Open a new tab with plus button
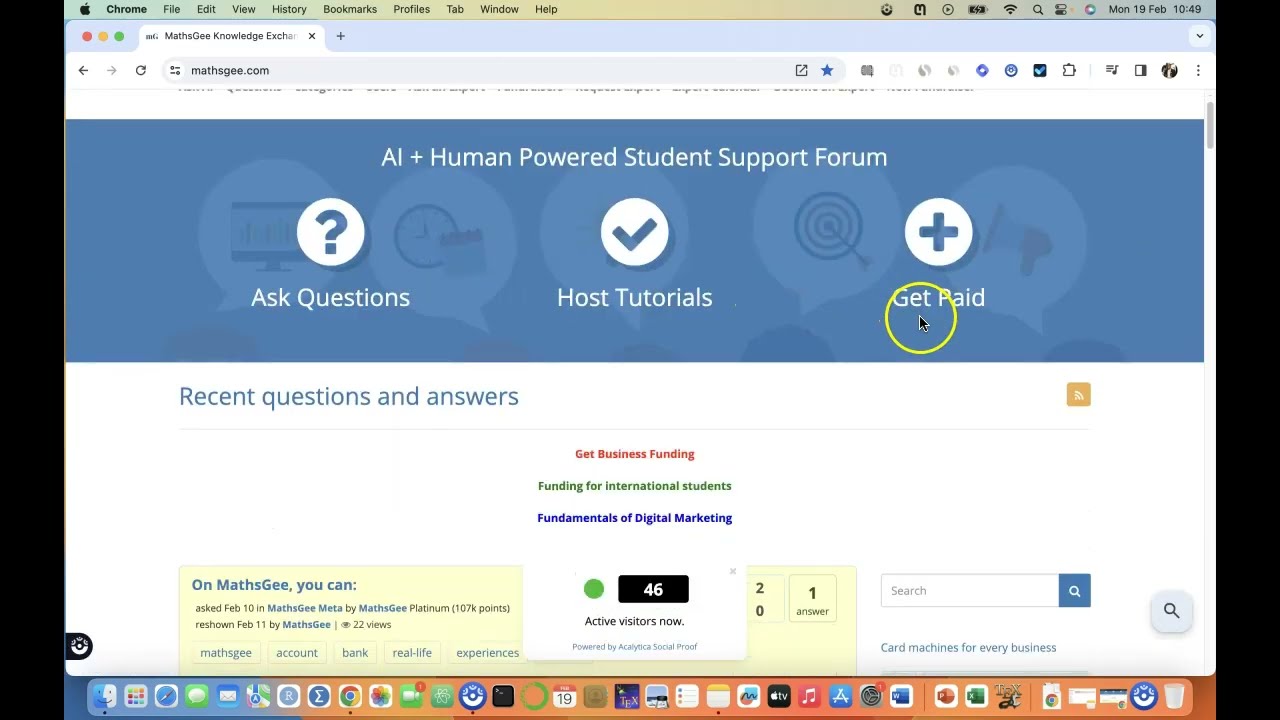 (340, 36)
